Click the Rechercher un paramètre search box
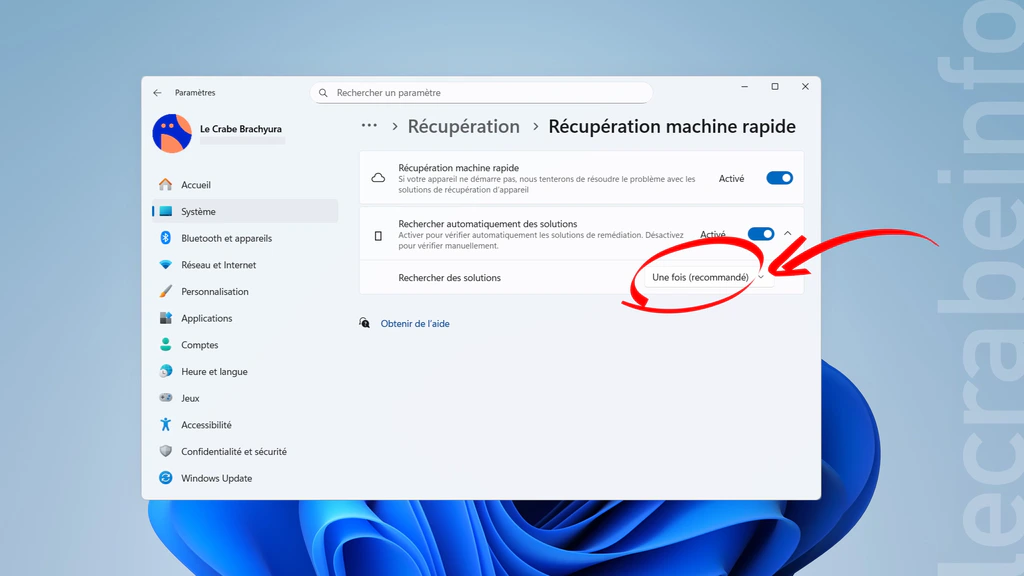This screenshot has height=576, width=1024. point(481,93)
